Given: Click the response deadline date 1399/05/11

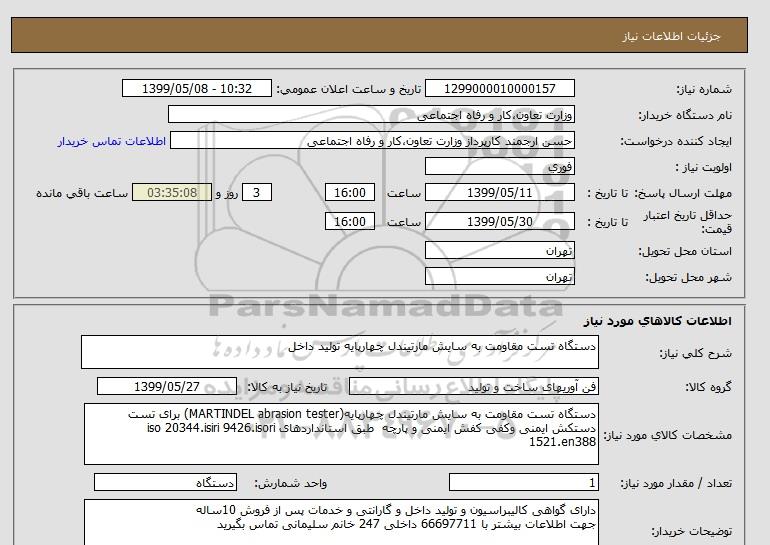Looking at the screenshot, I should tap(499, 192).
